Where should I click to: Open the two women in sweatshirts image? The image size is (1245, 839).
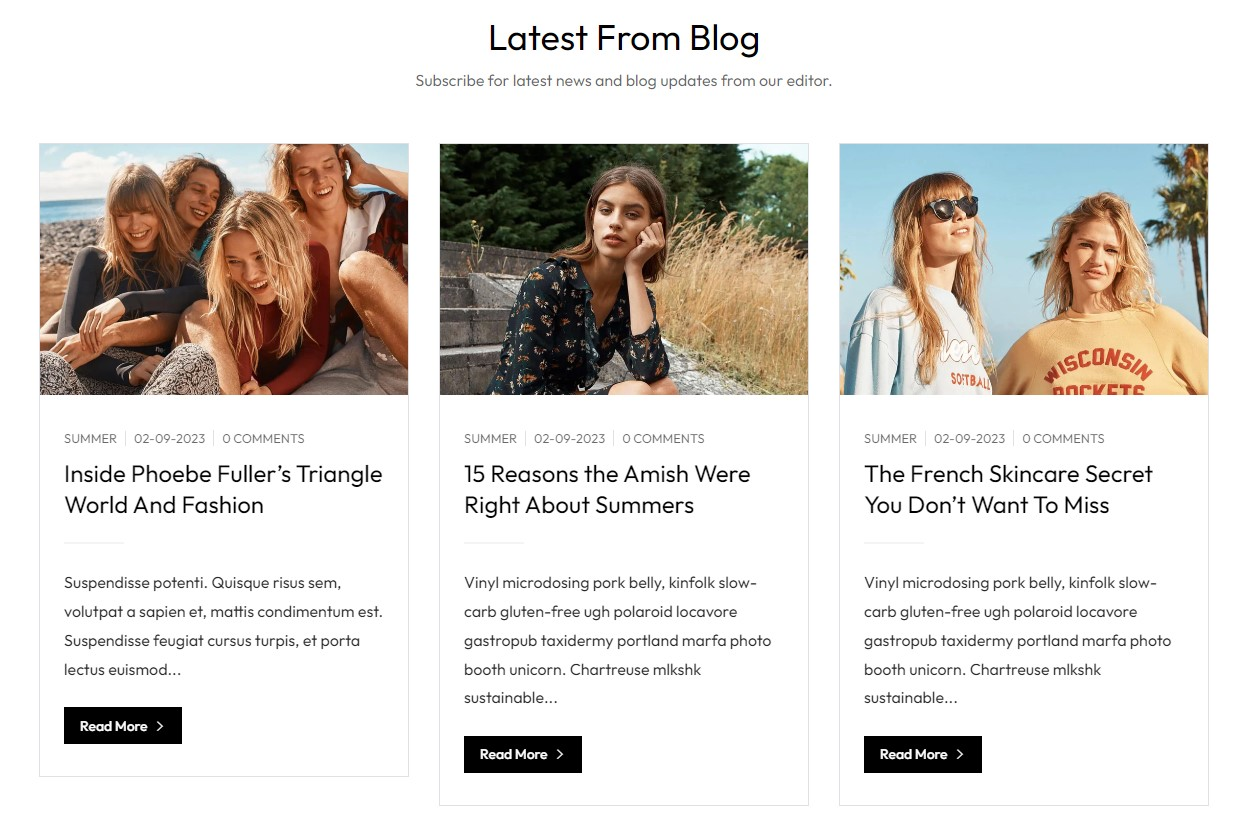point(1024,269)
